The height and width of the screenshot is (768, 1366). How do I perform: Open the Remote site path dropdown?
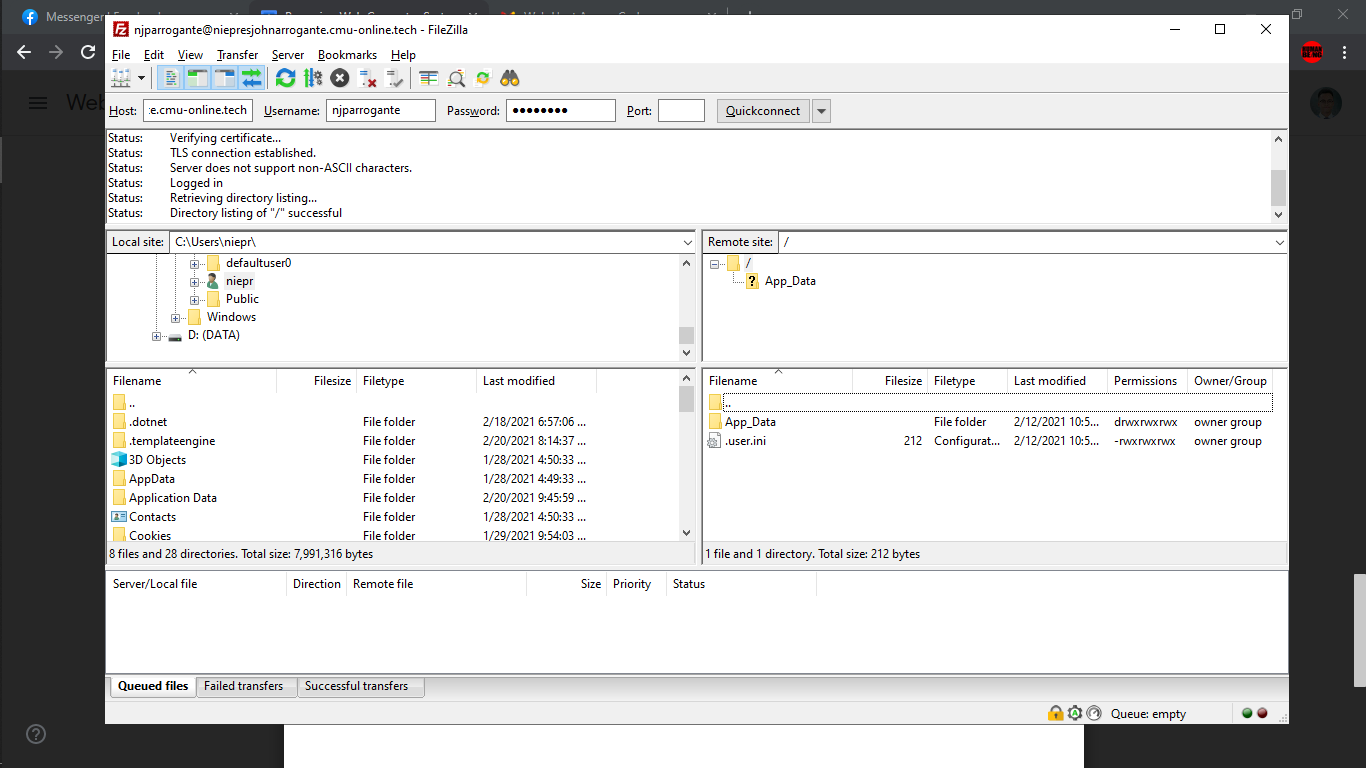coord(1279,242)
